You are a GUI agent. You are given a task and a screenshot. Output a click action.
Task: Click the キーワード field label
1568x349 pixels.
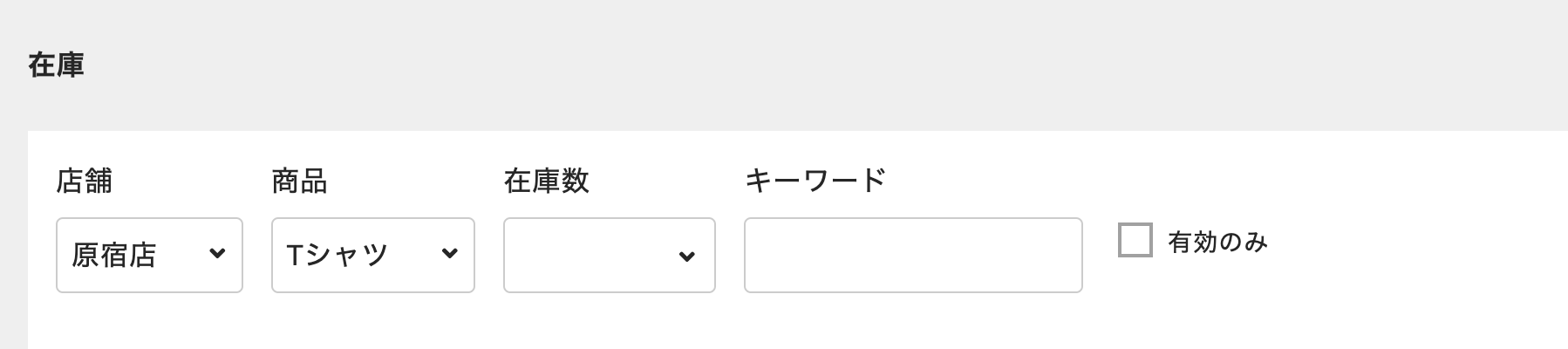815,180
